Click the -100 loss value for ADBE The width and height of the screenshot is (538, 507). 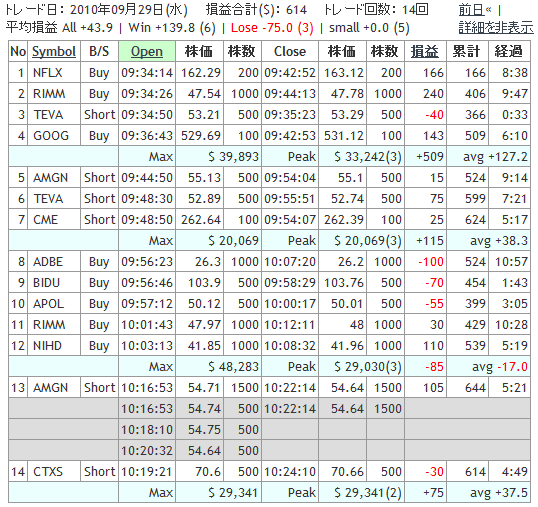coord(431,262)
